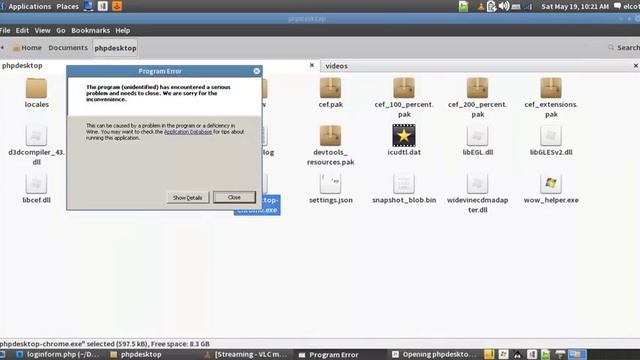Click the network signal icon in top panel
This screenshot has height=360, width=640.
click(x=528, y=7)
